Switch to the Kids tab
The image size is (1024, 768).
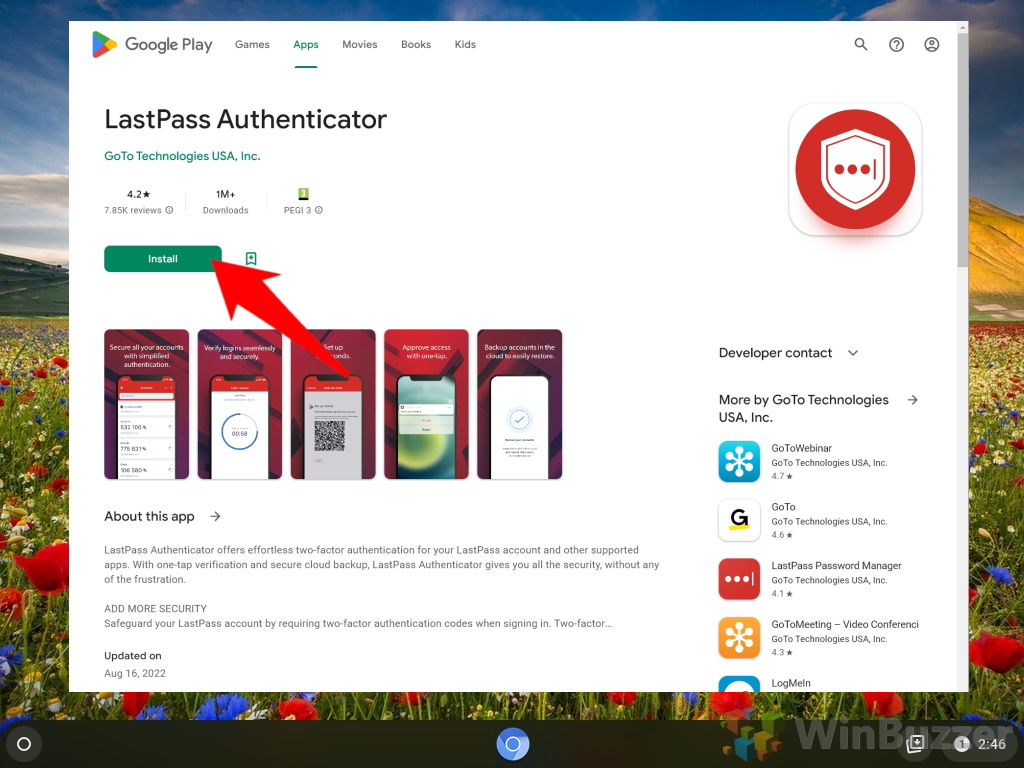(465, 44)
